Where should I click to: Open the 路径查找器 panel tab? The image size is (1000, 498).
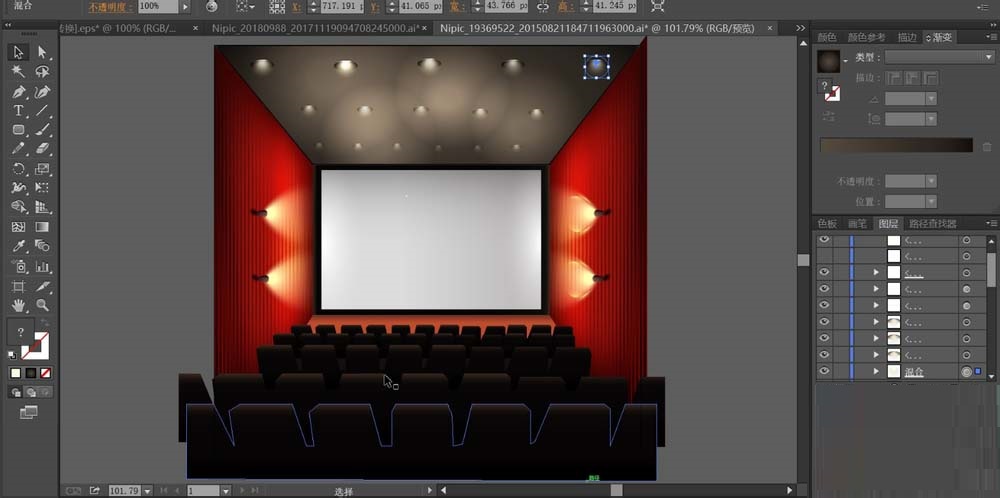tap(931, 224)
